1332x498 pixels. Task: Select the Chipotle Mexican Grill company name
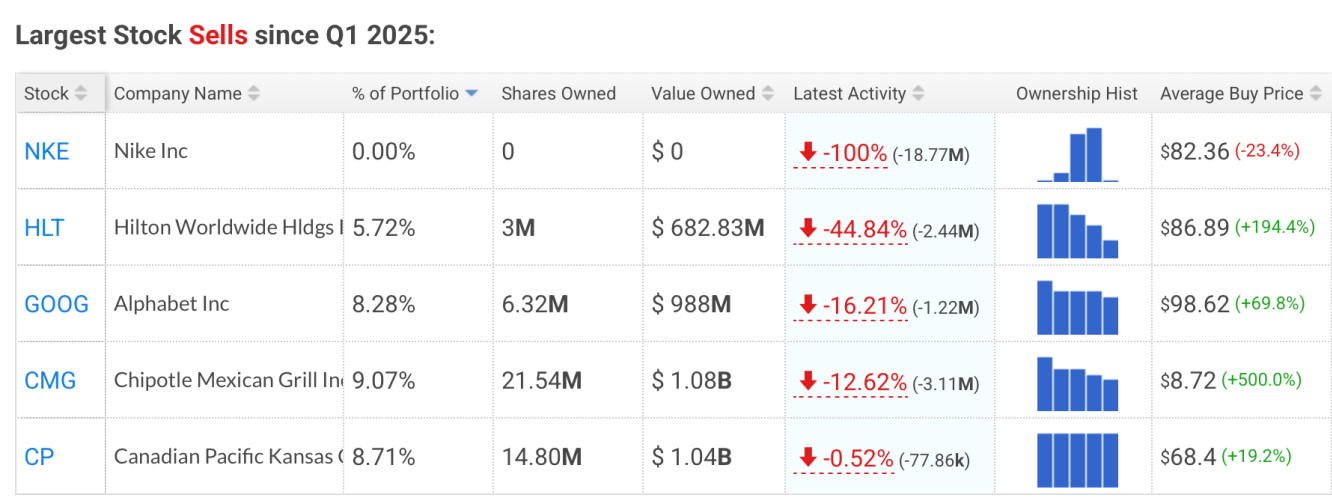(x=228, y=380)
